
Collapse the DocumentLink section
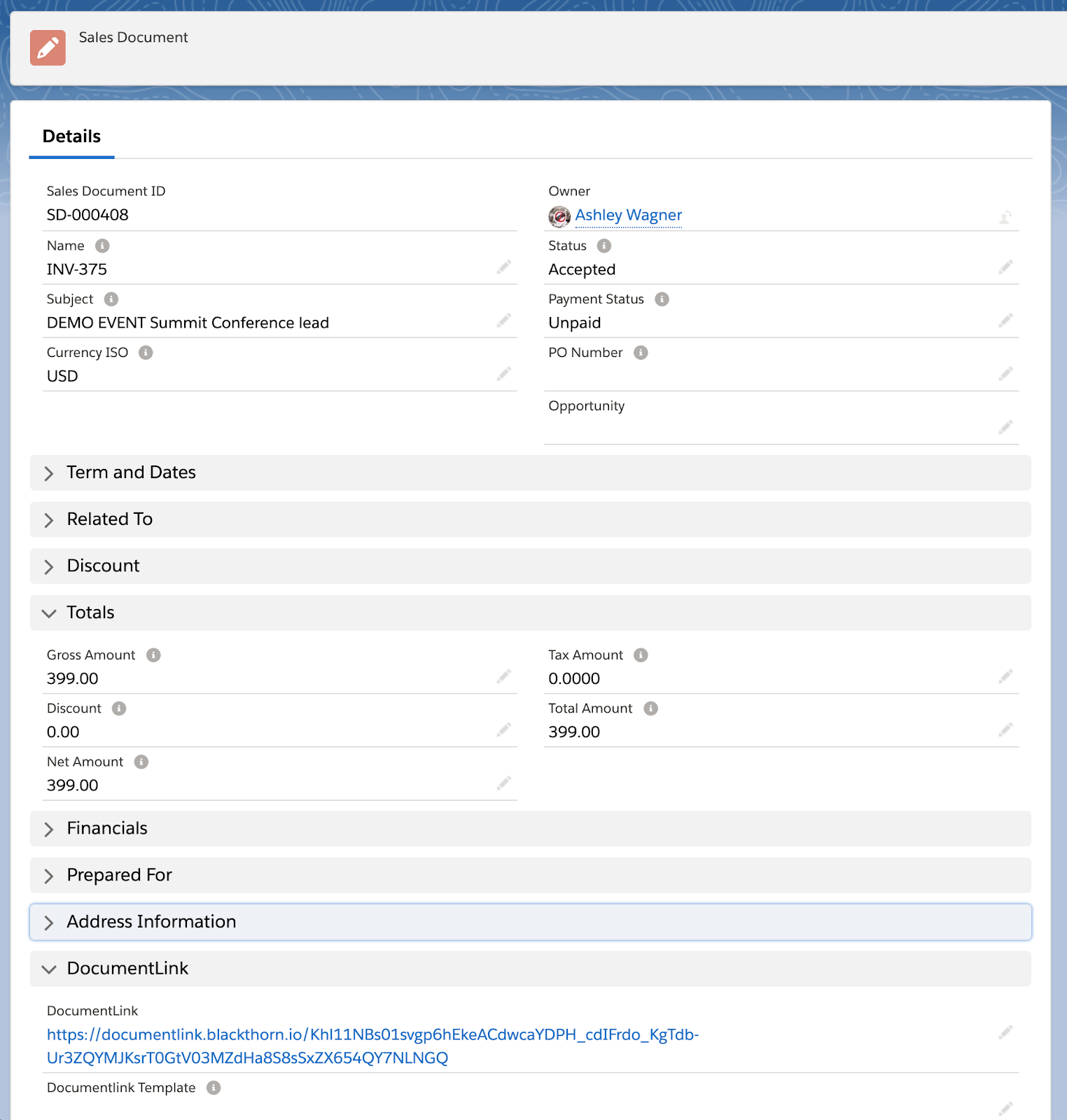530,969
